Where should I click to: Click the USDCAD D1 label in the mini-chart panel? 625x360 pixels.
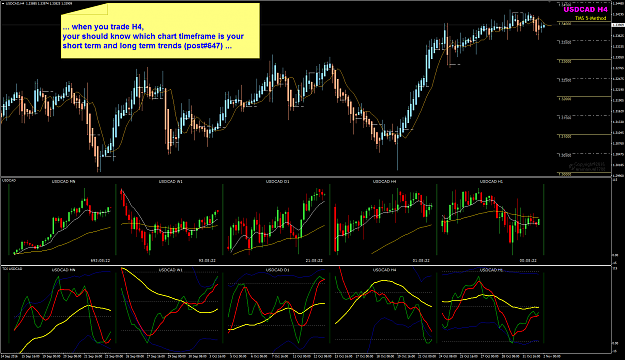[x=277, y=181]
